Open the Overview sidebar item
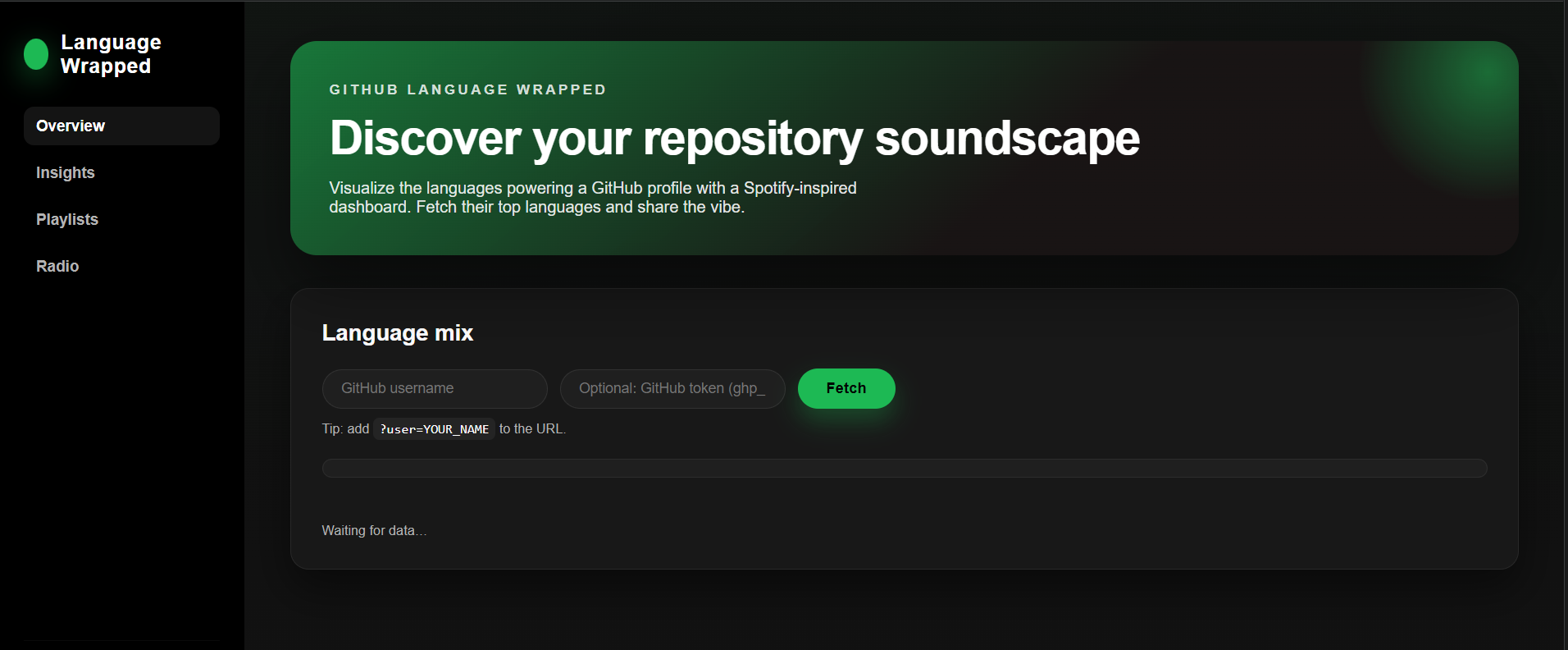The image size is (1568, 650). (x=121, y=126)
